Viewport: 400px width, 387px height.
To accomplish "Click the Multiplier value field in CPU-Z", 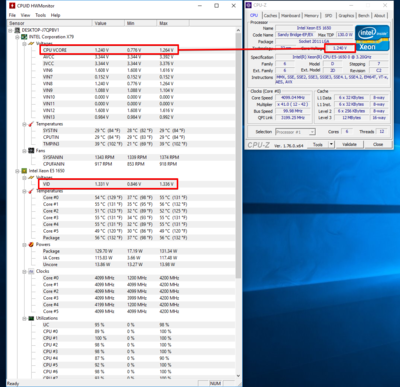I will click(293, 104).
